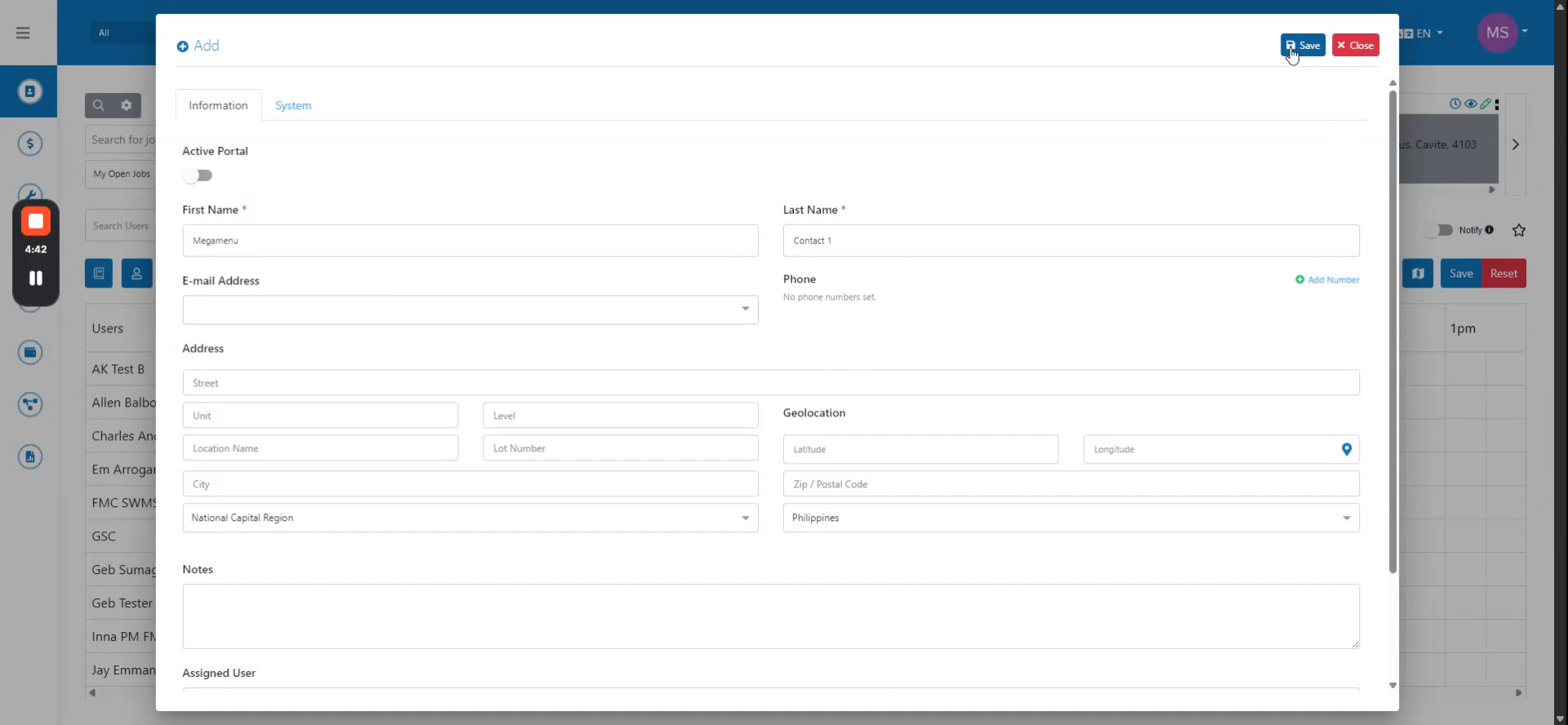Click the background Reset button

[x=1503, y=274]
